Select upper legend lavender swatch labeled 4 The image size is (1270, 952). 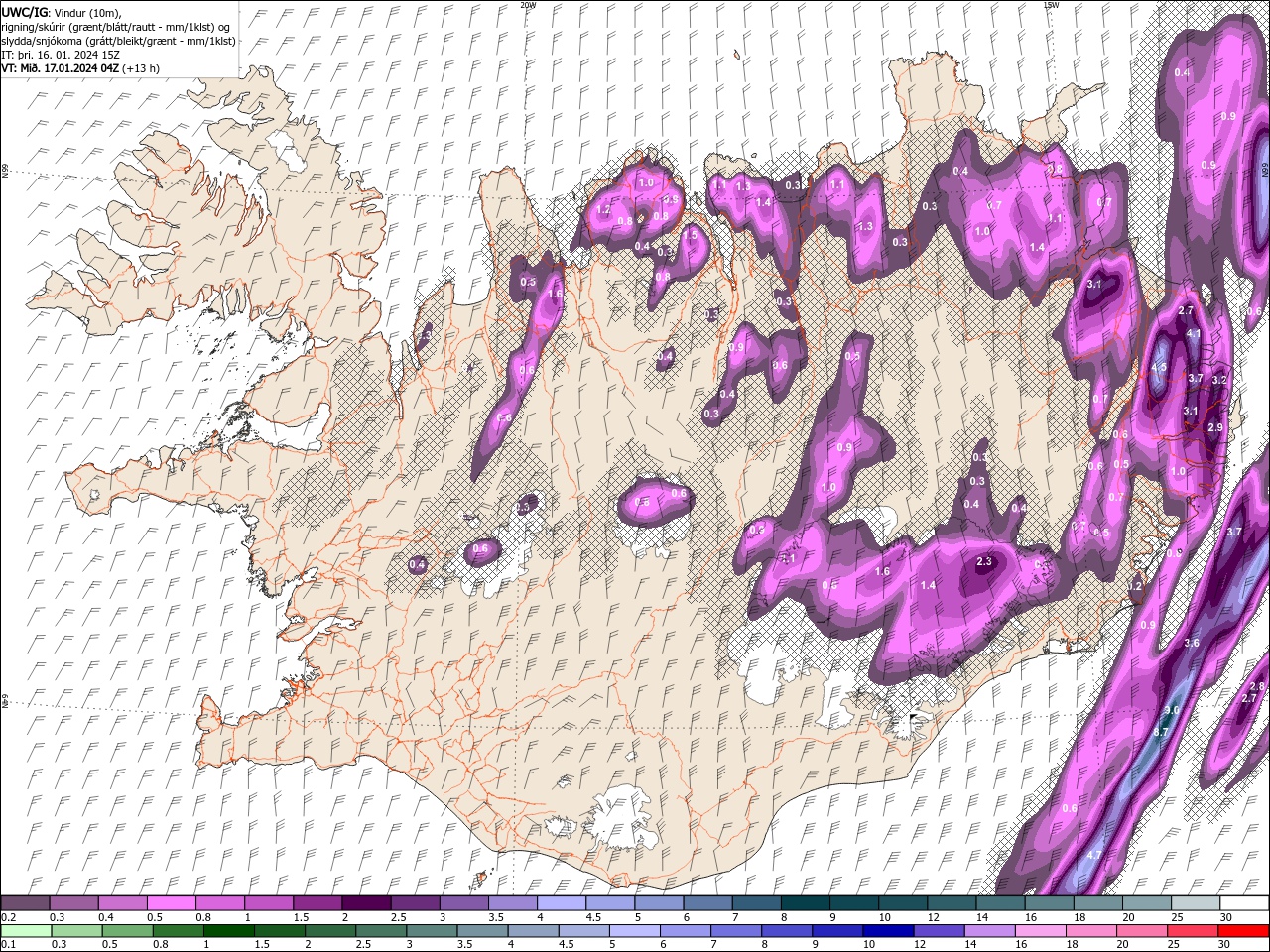pyautogui.click(x=562, y=903)
